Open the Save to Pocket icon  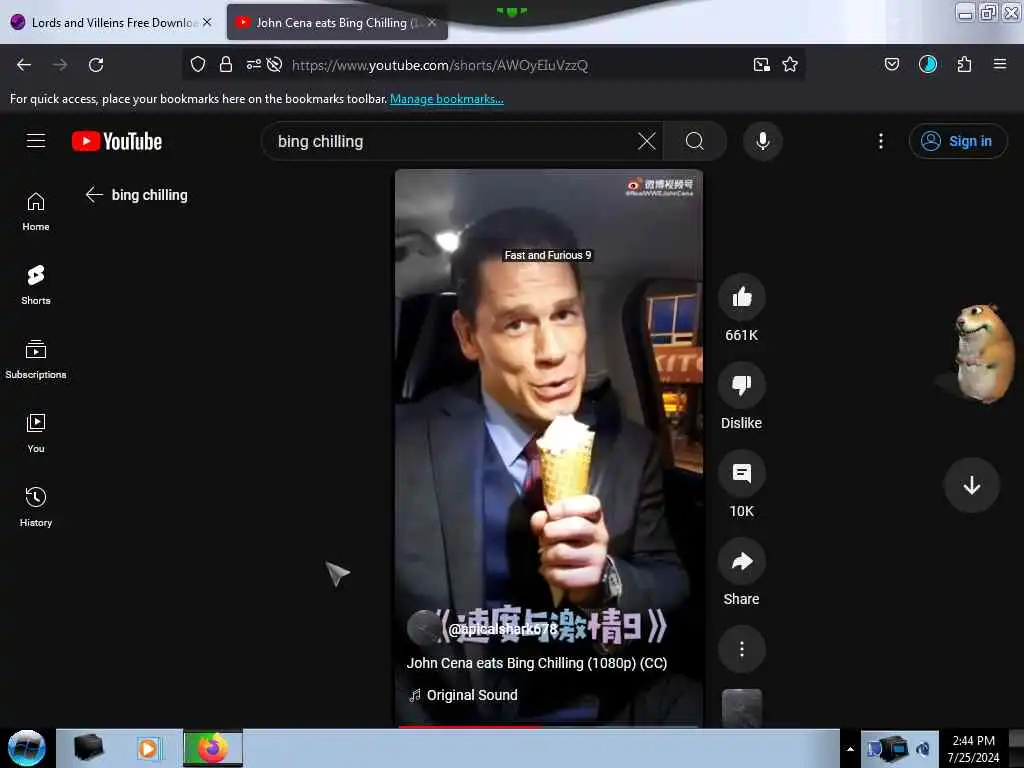click(x=892, y=64)
